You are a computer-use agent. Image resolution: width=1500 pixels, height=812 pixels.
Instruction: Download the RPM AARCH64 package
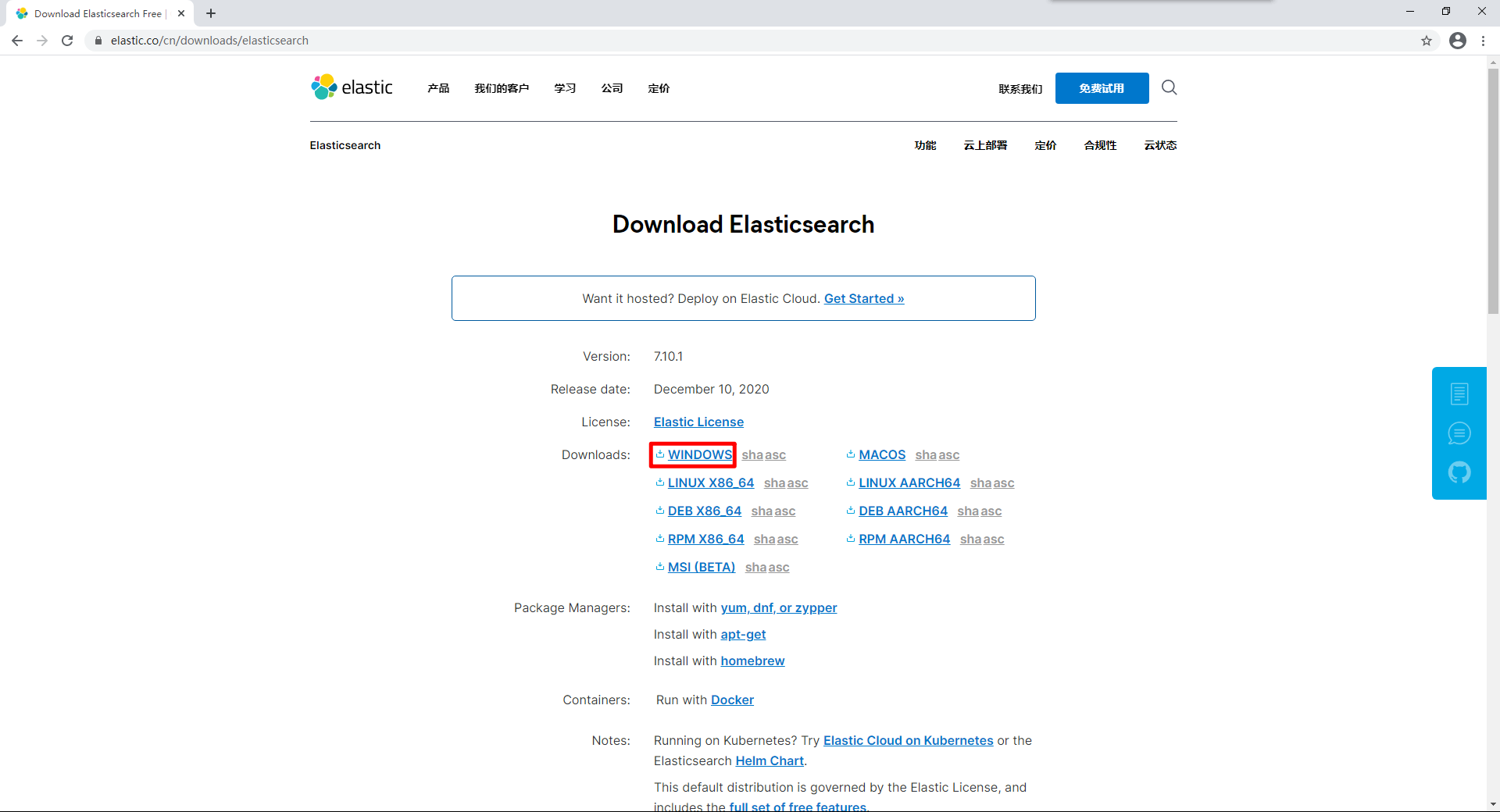point(905,539)
